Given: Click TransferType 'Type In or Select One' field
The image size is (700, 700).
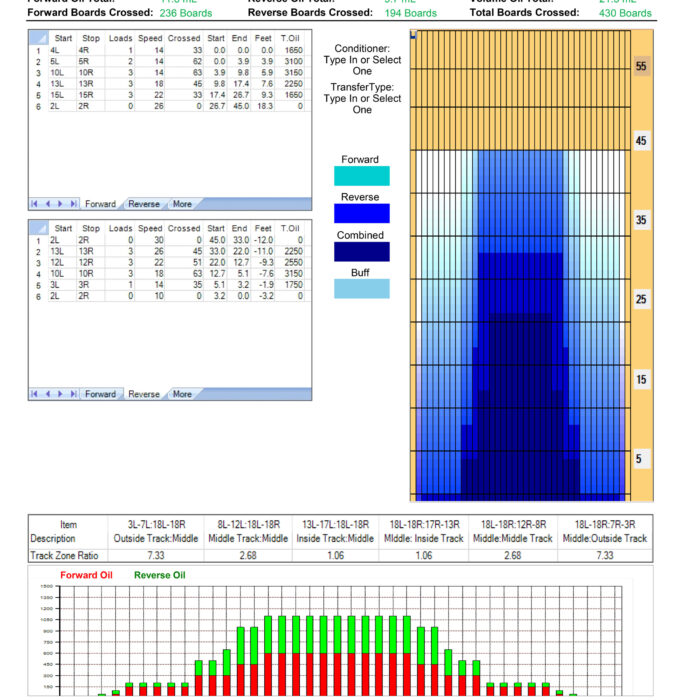Looking at the screenshot, I should click(x=362, y=104).
